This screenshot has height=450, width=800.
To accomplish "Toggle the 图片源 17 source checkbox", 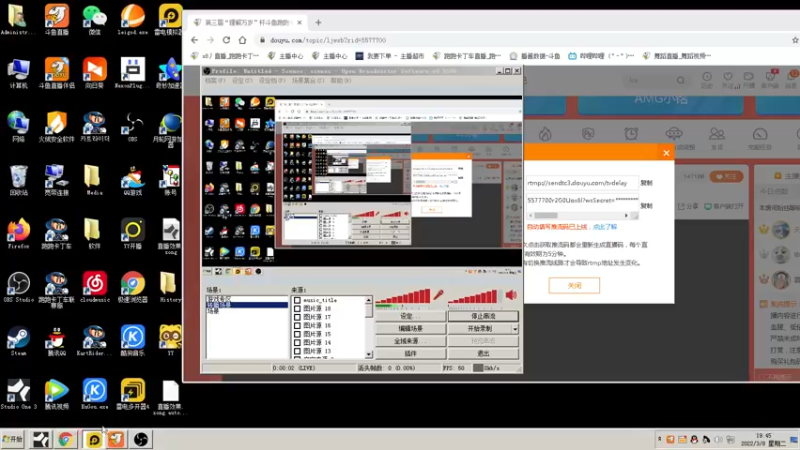I will pos(297,317).
